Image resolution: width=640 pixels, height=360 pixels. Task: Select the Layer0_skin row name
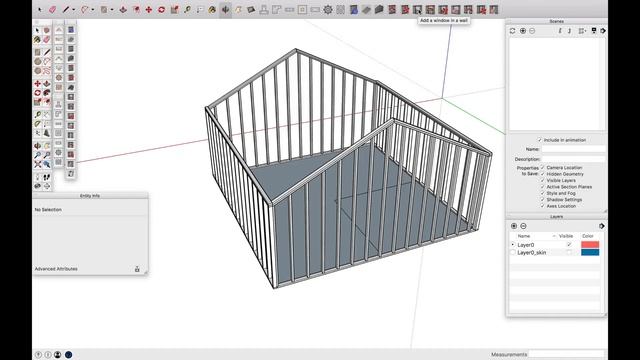531,253
